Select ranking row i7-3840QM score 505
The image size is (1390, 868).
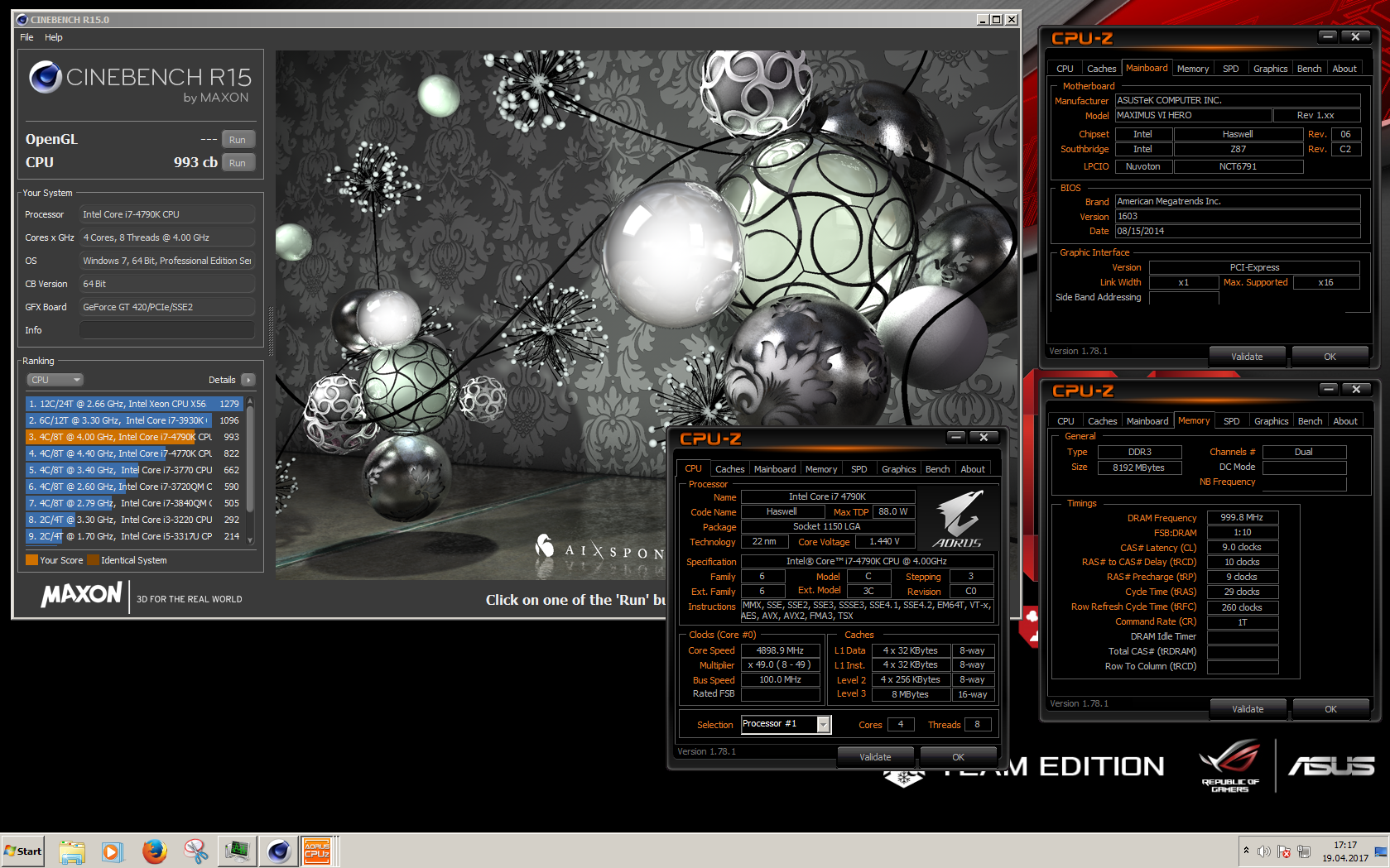(x=134, y=503)
